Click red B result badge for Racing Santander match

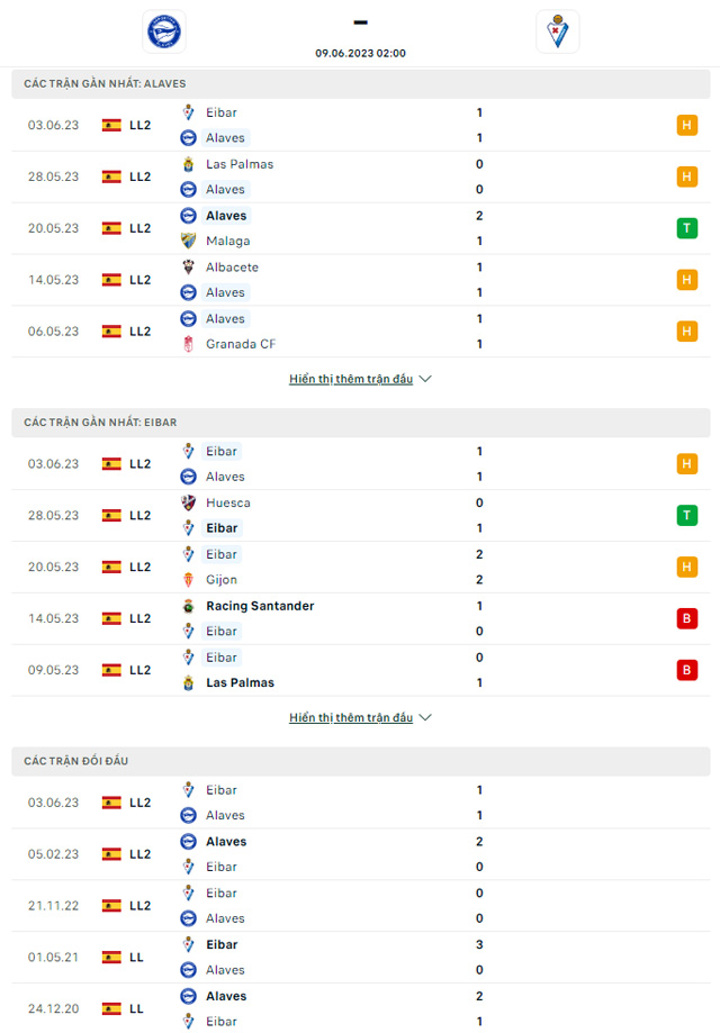[x=687, y=618]
